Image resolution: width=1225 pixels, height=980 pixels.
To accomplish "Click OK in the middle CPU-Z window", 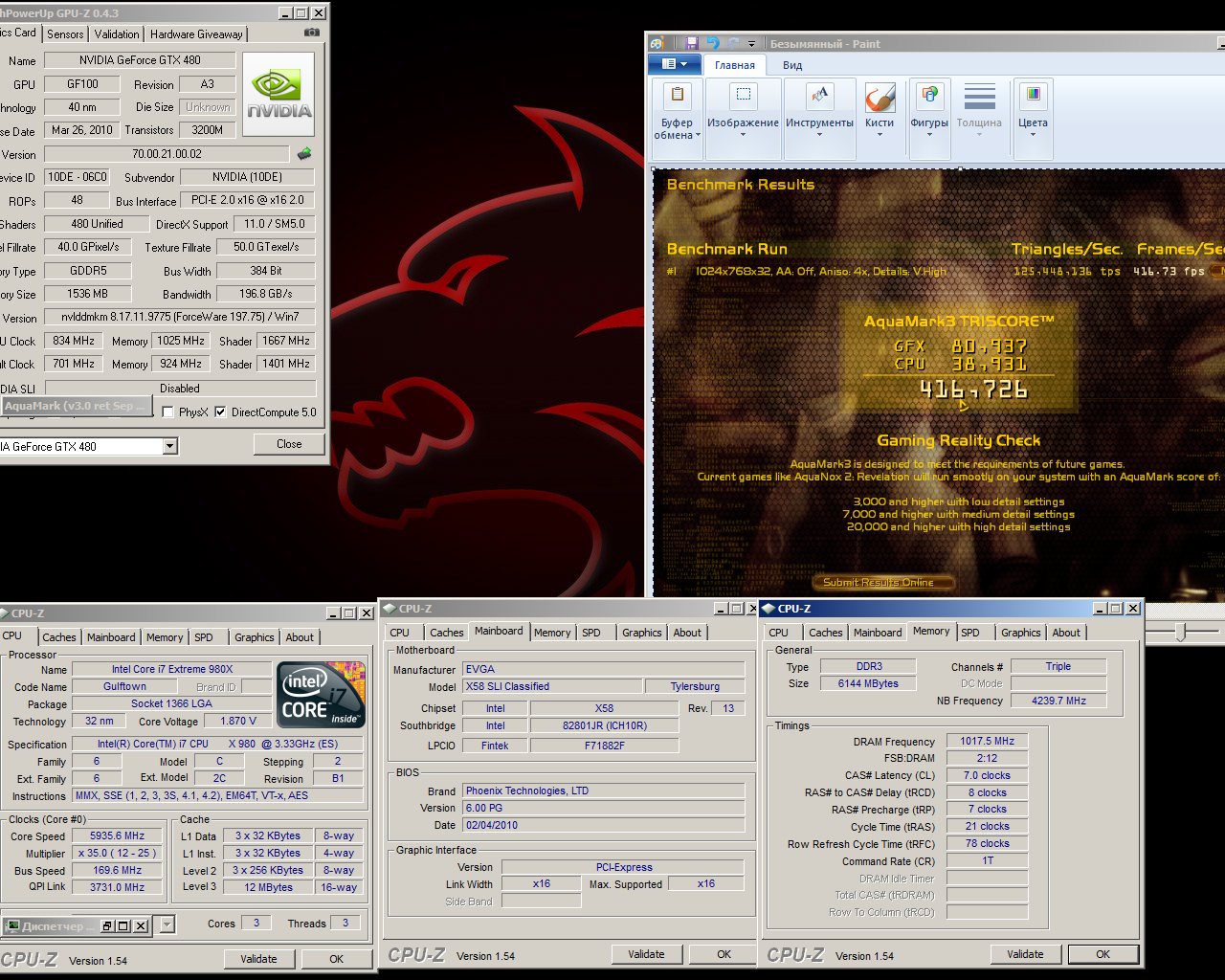I will tap(724, 954).
